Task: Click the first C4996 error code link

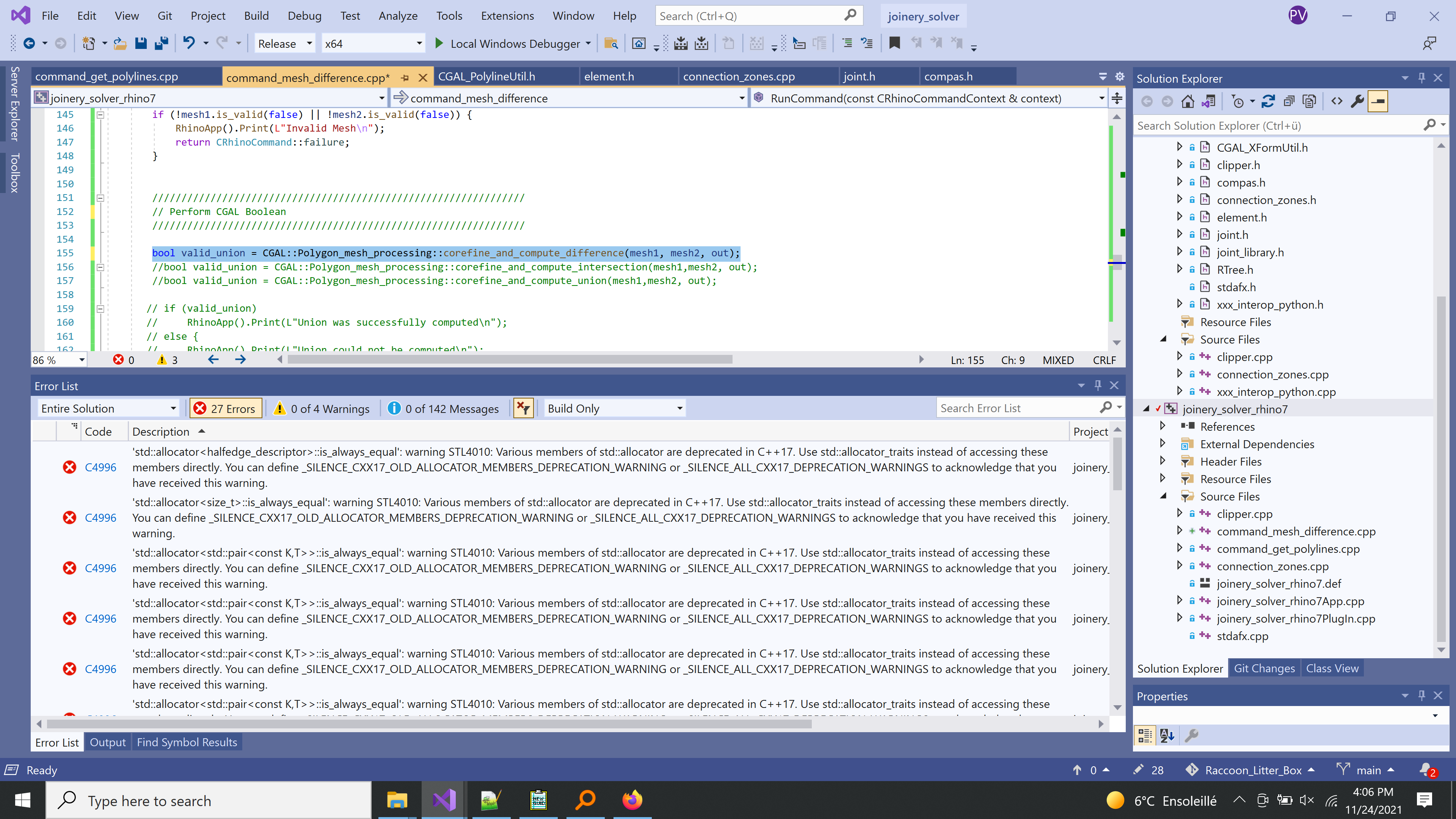Action: 100,468
